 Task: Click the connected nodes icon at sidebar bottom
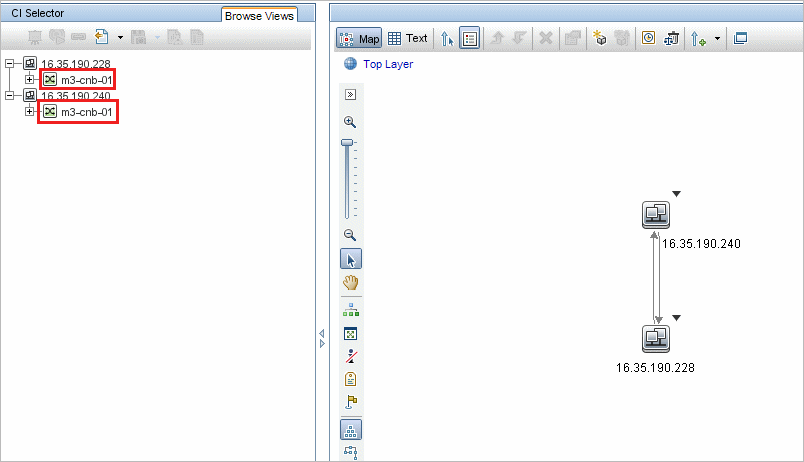[351, 452]
